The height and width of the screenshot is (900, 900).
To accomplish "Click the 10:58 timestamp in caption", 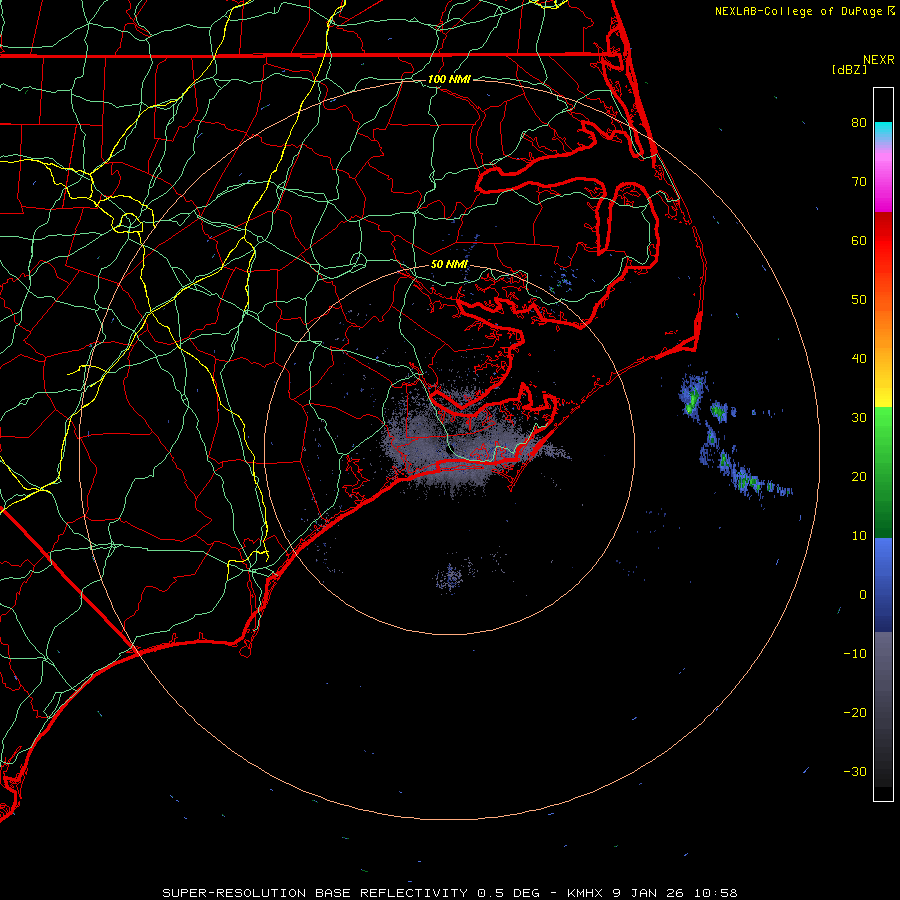I will (716, 893).
